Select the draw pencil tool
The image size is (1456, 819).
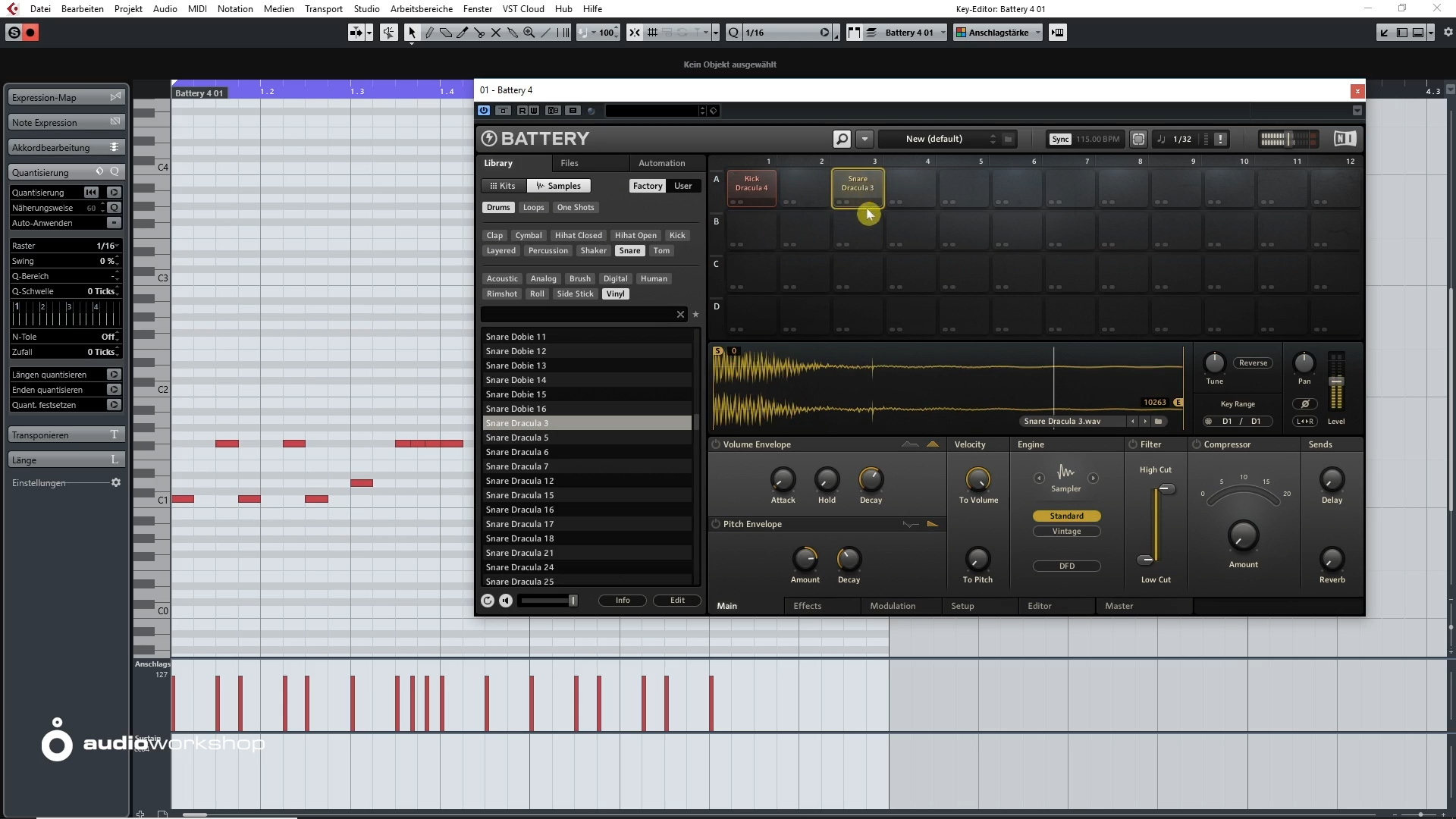[x=429, y=33]
